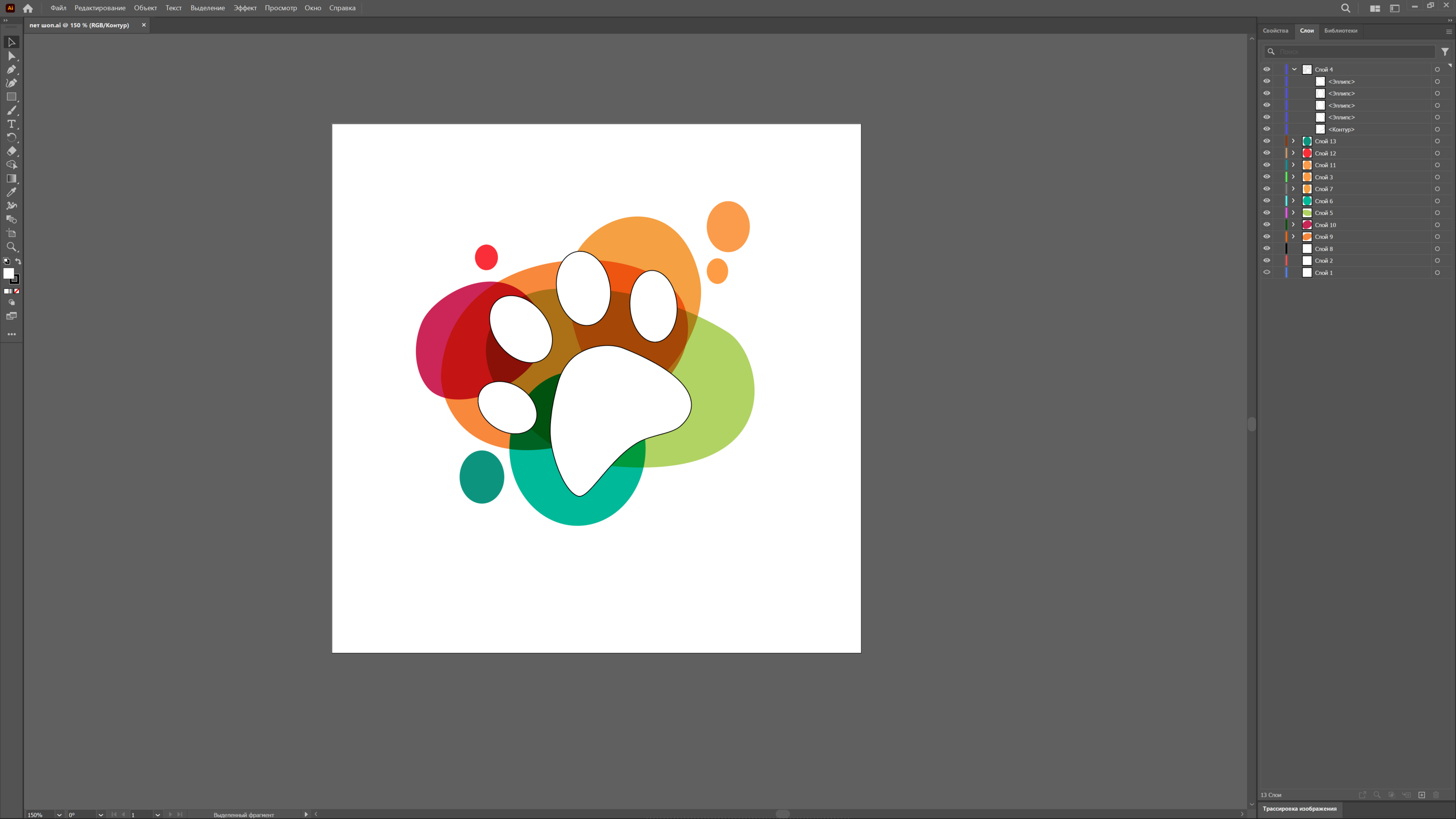Show hidden Слой 1 layer
Screen dimensions: 1456x819
1267,273
